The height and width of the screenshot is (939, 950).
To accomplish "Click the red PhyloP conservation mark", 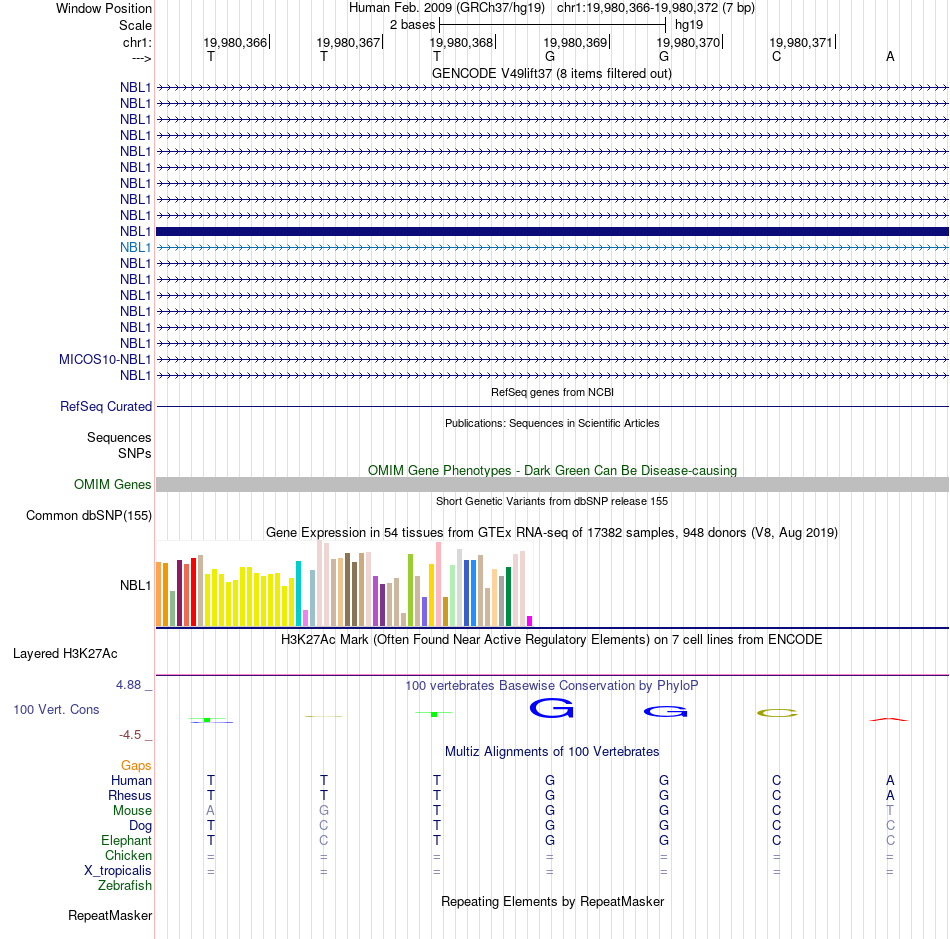I will click(x=889, y=719).
